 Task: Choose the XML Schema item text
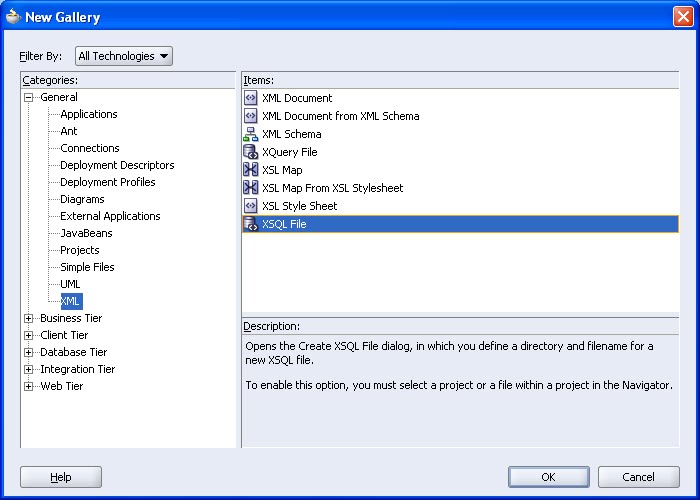(292, 134)
